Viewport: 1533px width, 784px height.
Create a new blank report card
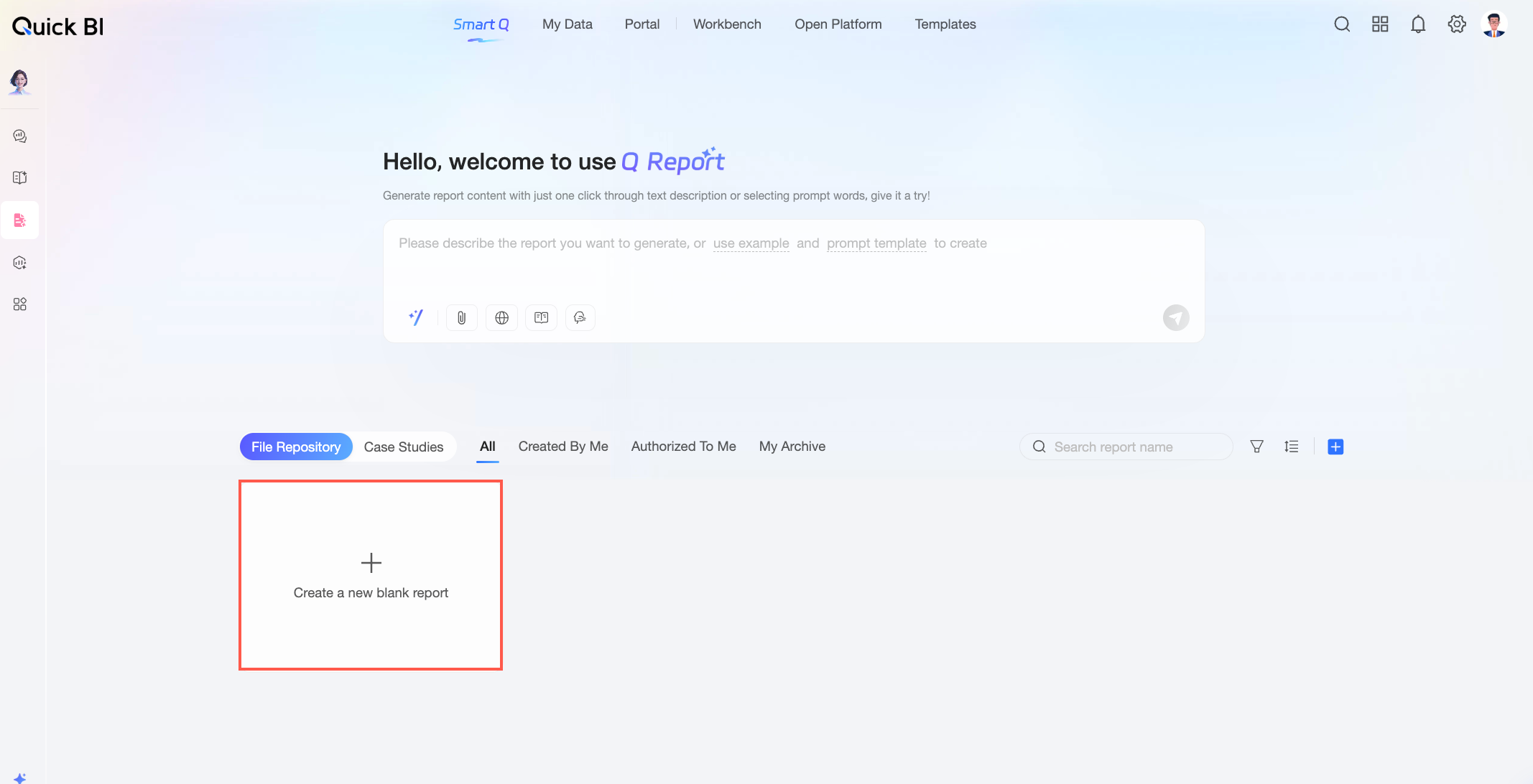click(x=371, y=575)
